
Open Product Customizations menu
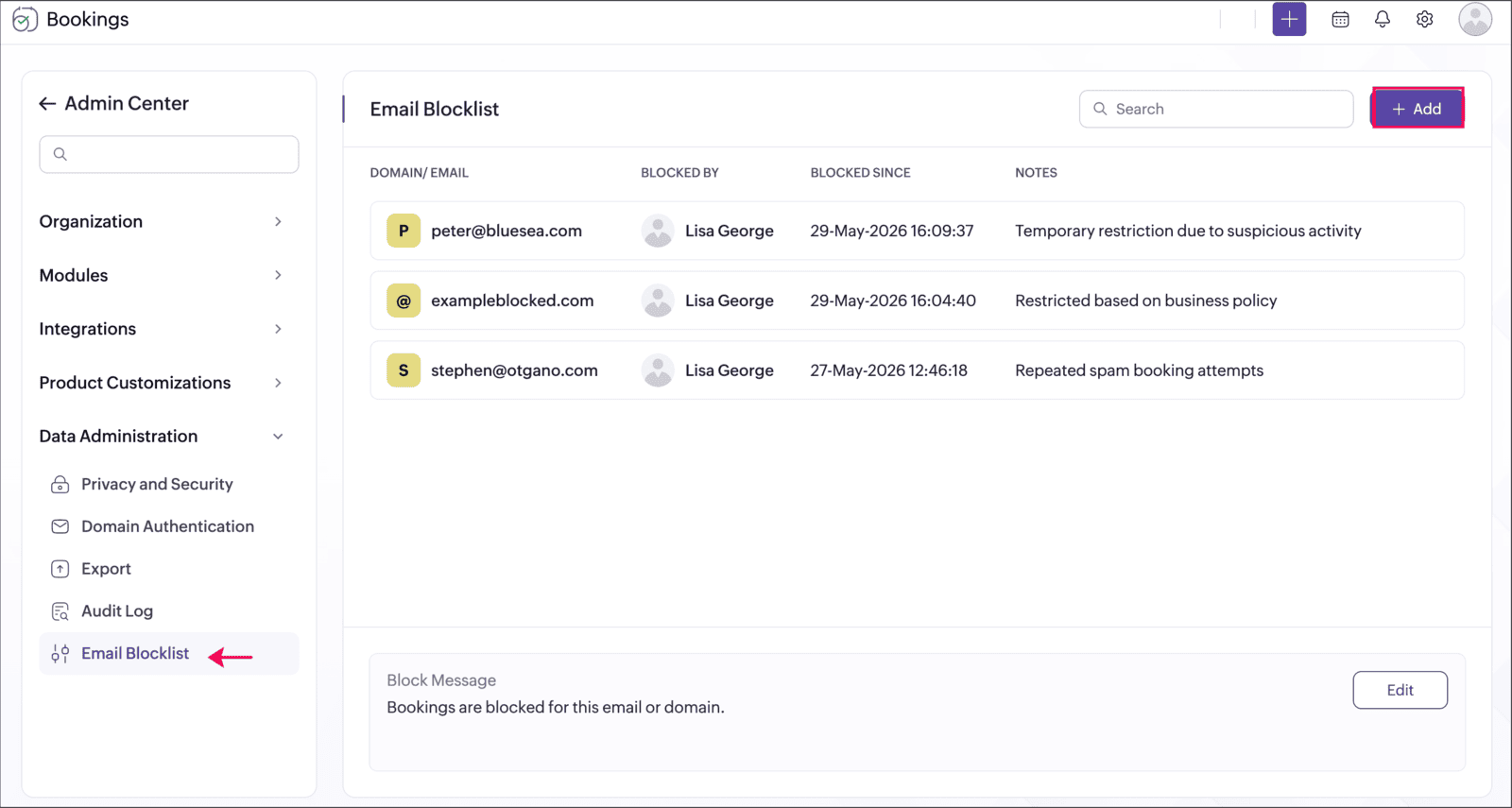point(135,383)
